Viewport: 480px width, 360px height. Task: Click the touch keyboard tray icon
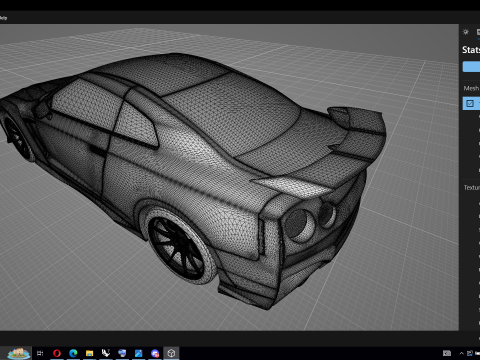pyautogui.click(x=447, y=353)
